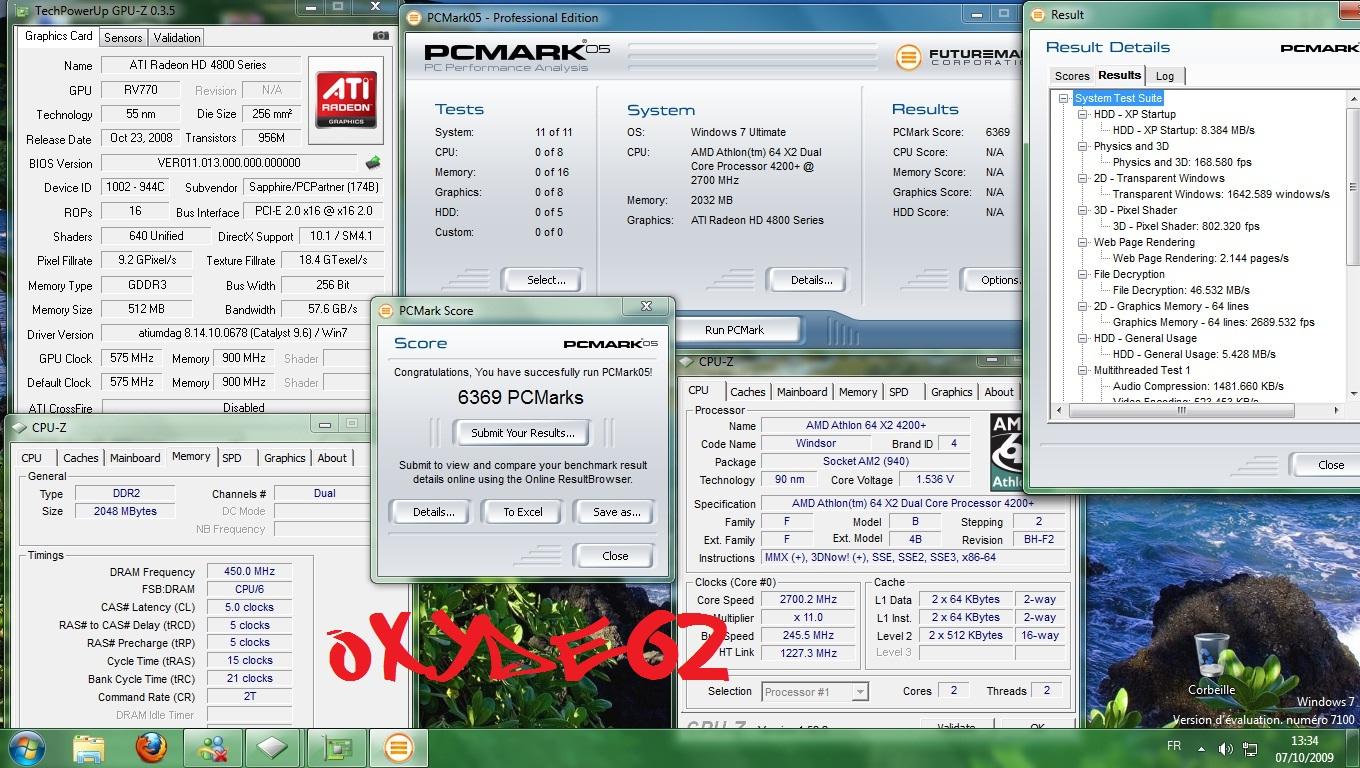Open Windows Explorer from the taskbar
The image size is (1360, 768).
point(89,748)
